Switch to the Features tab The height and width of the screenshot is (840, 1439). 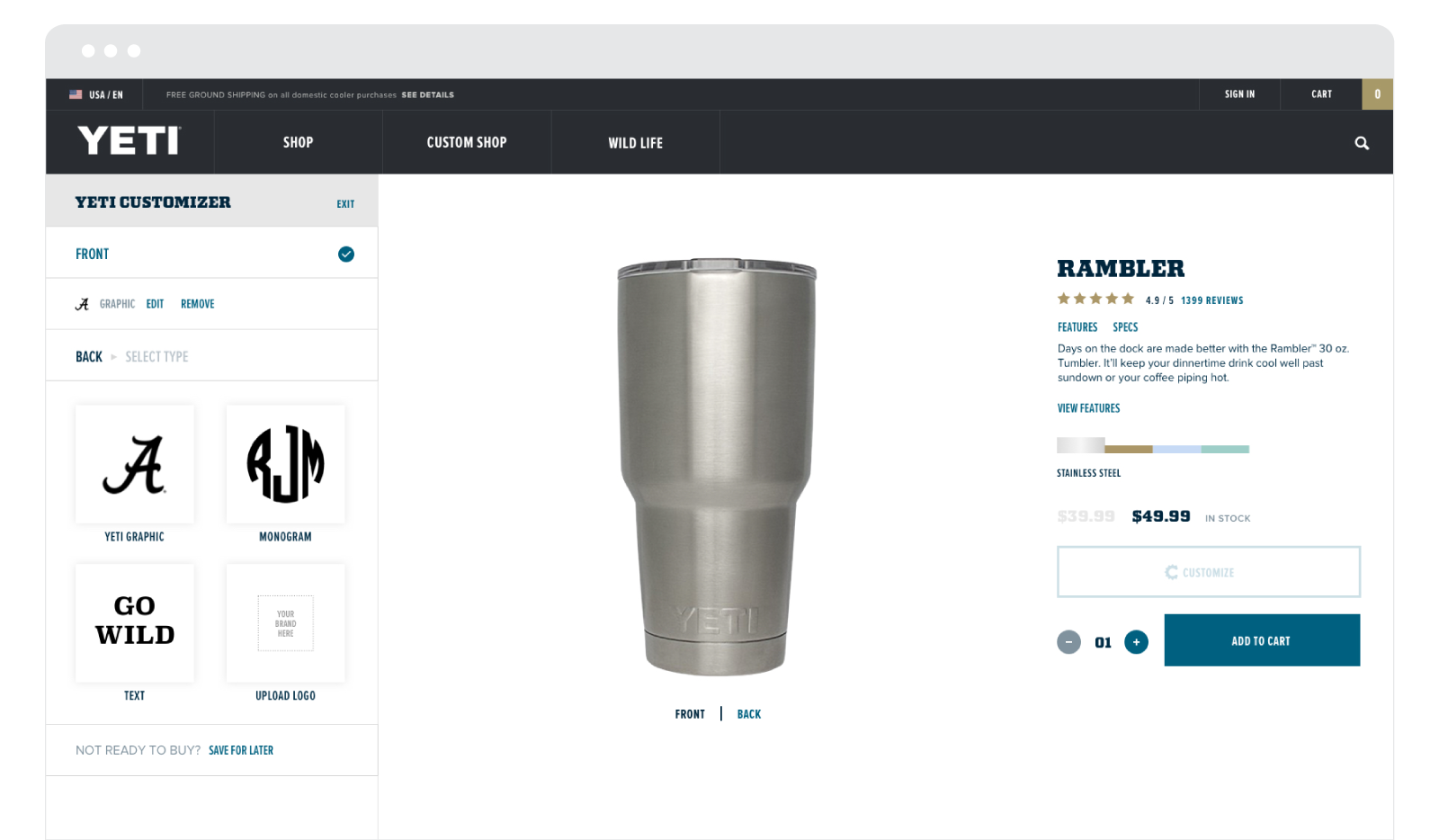(x=1077, y=327)
